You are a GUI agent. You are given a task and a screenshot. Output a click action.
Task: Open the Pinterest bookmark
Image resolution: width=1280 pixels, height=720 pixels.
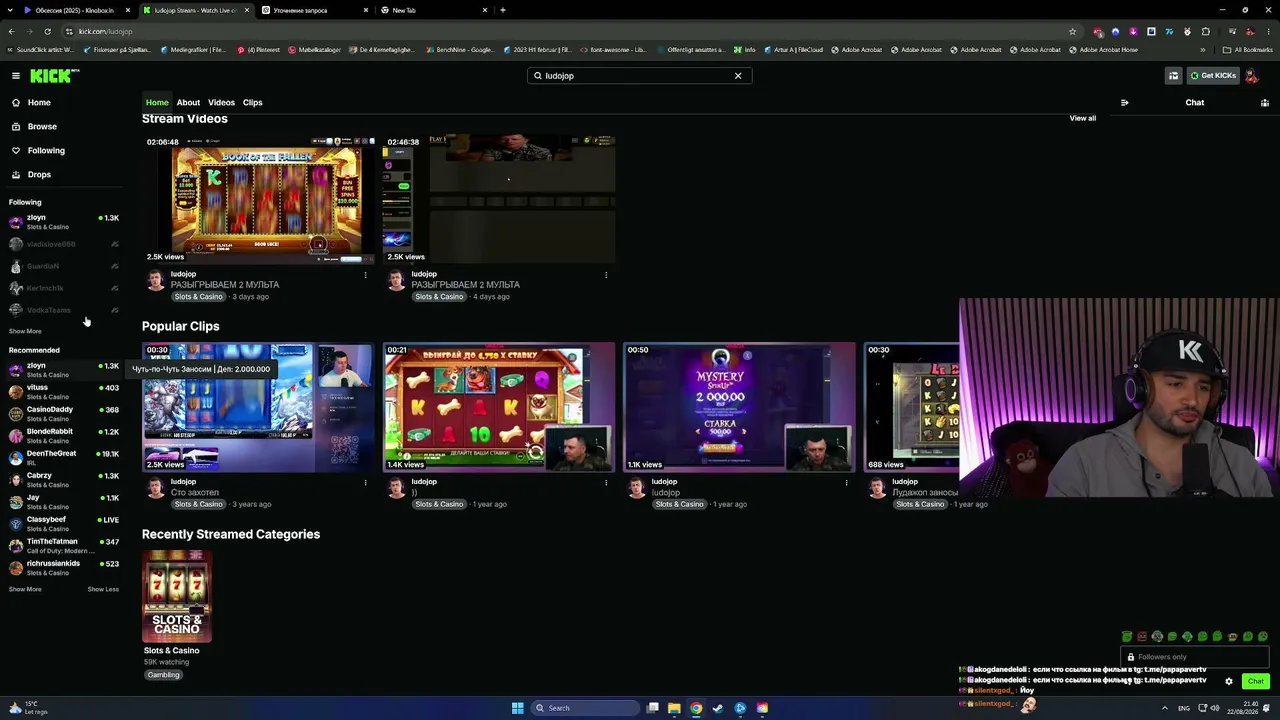coord(260,50)
